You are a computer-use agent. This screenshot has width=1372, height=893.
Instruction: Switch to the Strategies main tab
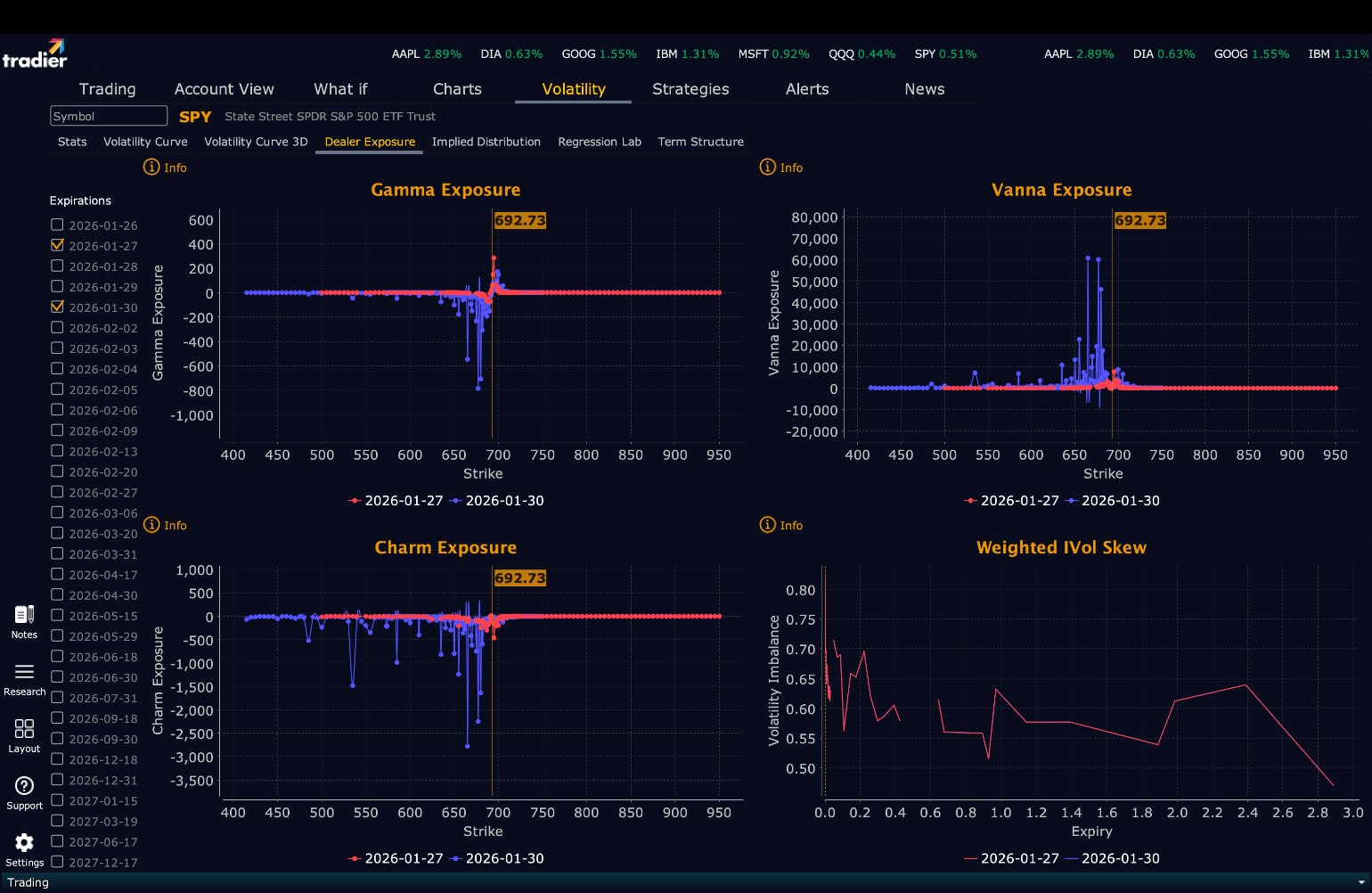tap(690, 89)
